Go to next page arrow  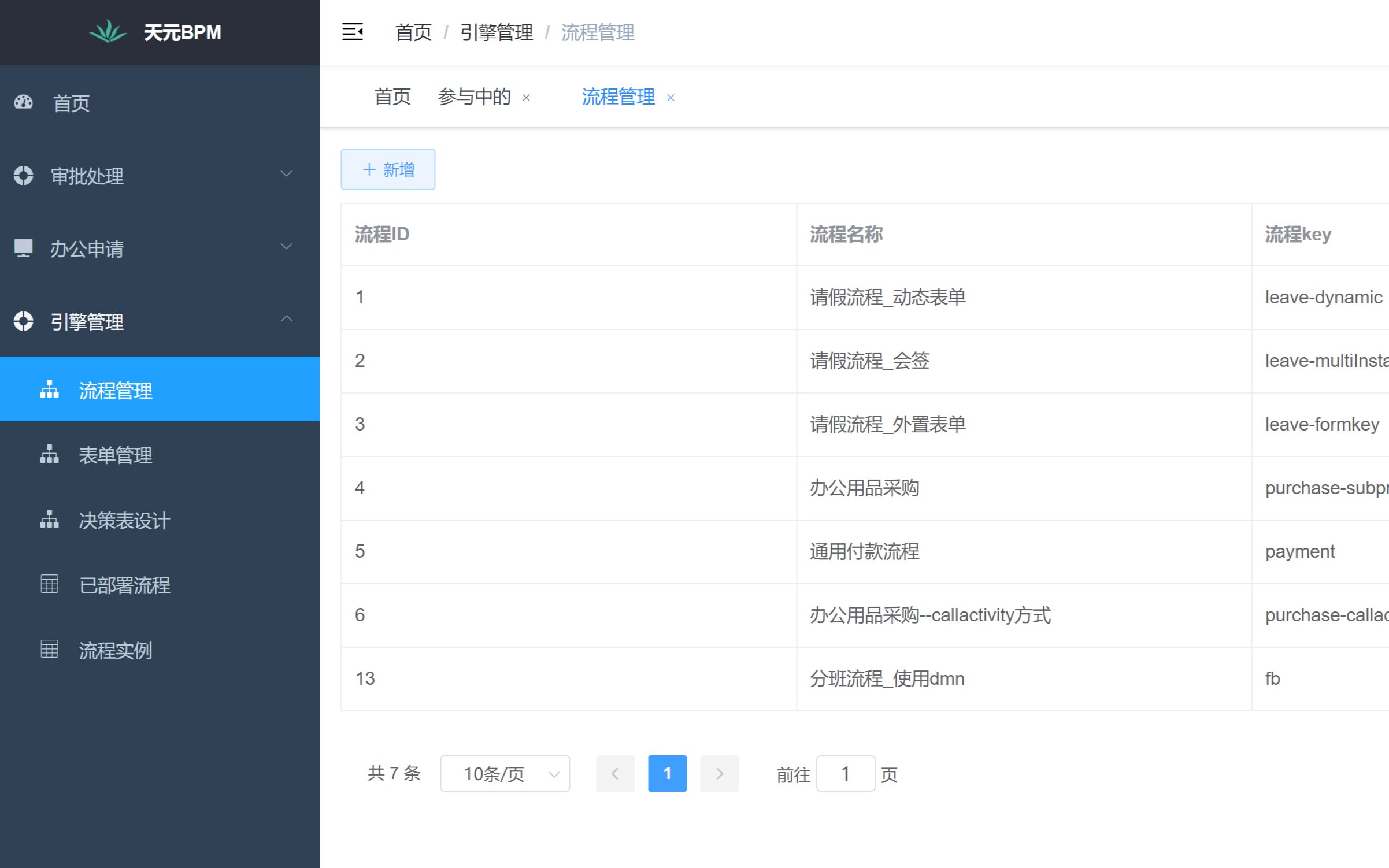coord(719,773)
